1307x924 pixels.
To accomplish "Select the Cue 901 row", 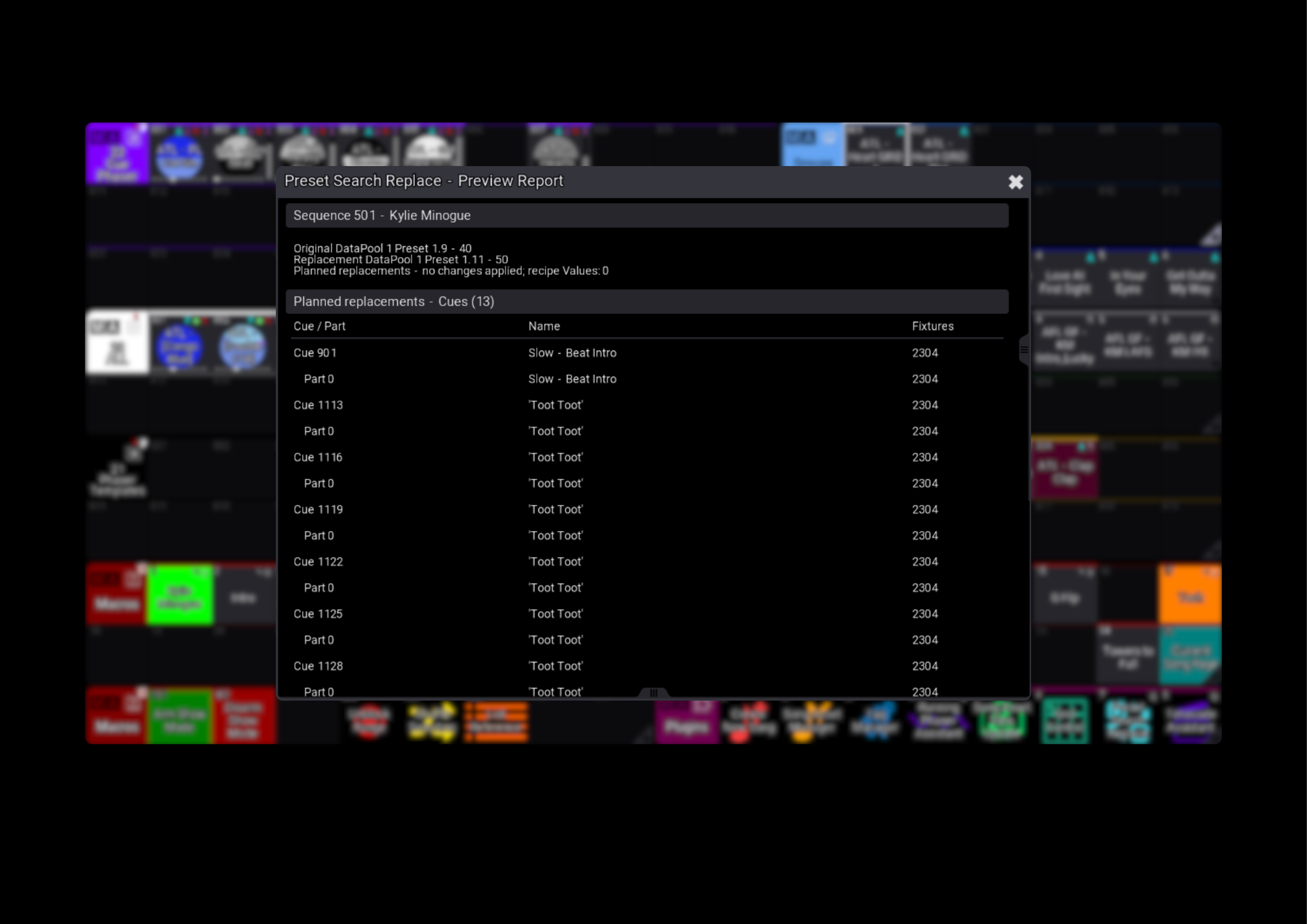I will point(647,353).
